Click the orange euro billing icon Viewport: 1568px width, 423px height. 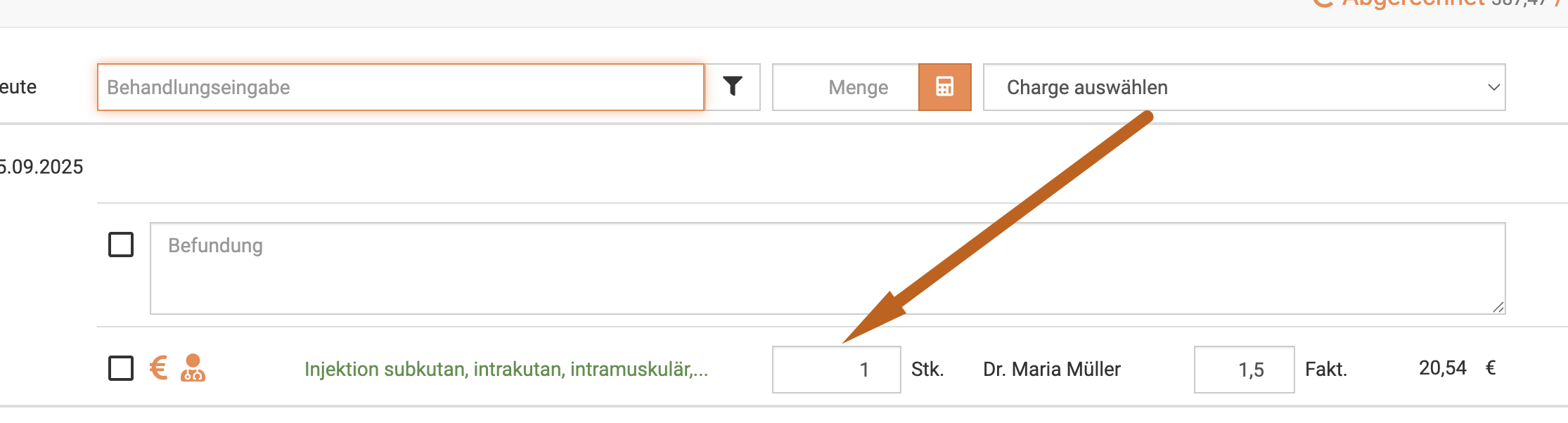click(x=159, y=367)
